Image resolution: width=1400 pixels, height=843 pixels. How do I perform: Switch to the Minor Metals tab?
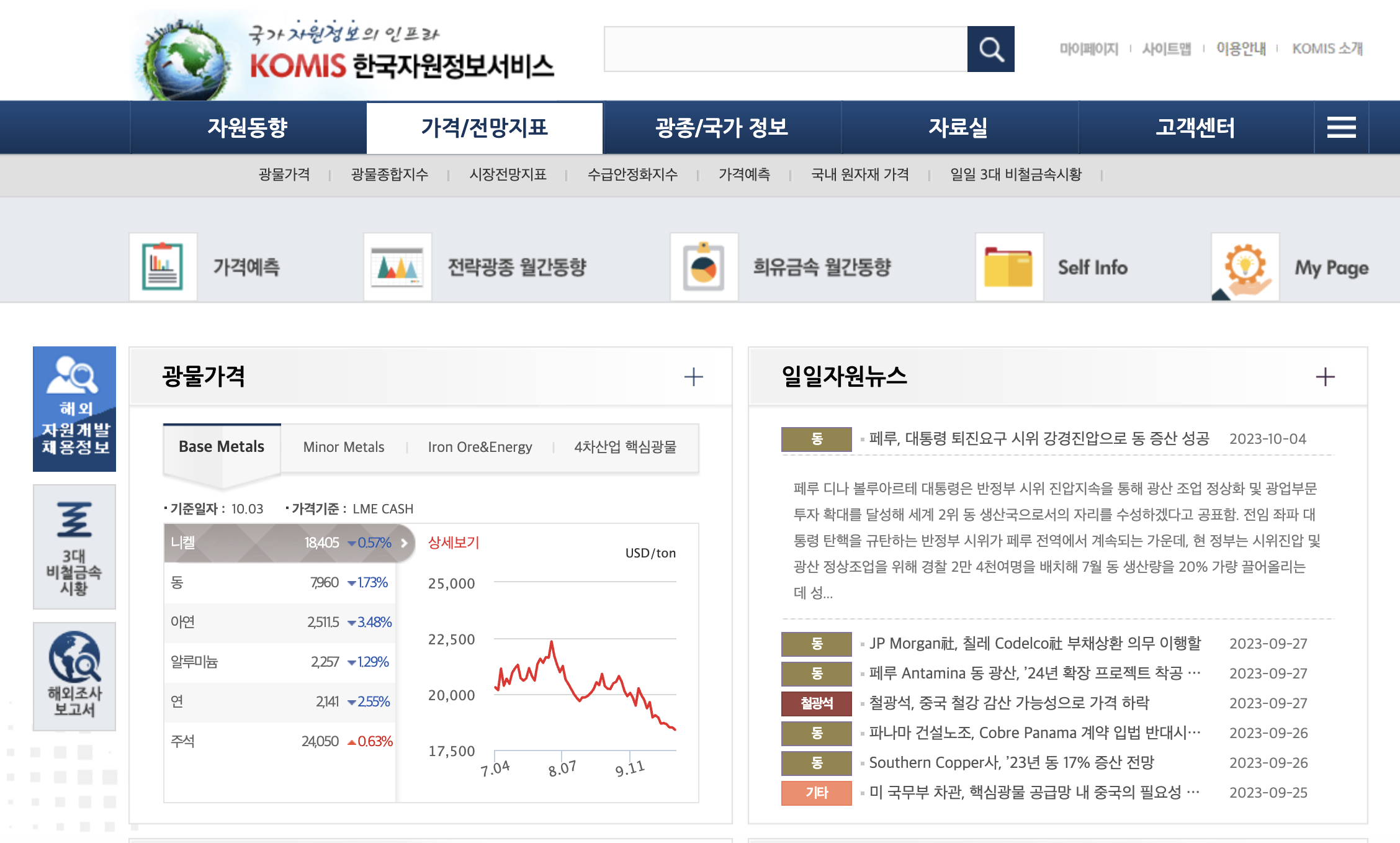pyautogui.click(x=344, y=447)
